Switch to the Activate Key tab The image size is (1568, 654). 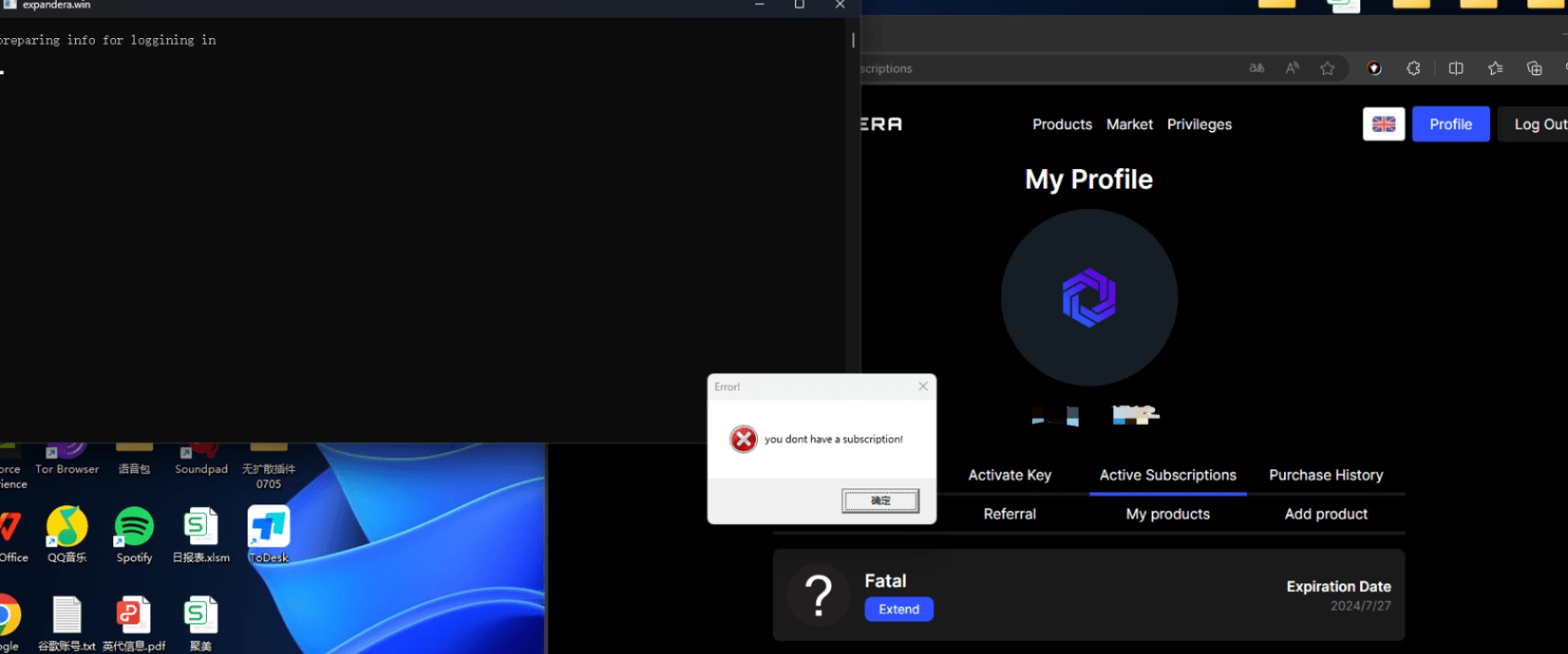tap(1009, 475)
